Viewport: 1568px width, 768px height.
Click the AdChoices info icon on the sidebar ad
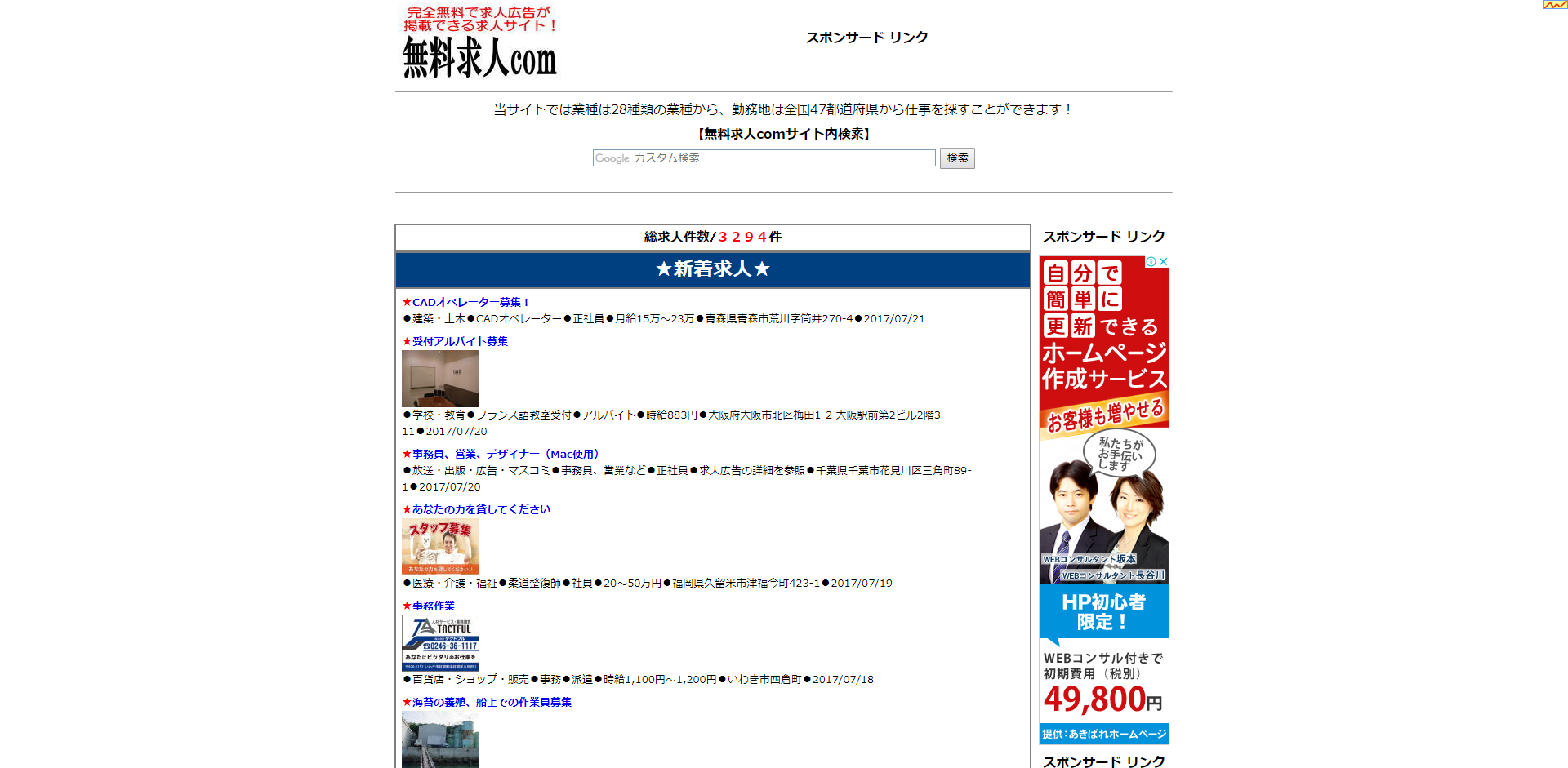1153,262
